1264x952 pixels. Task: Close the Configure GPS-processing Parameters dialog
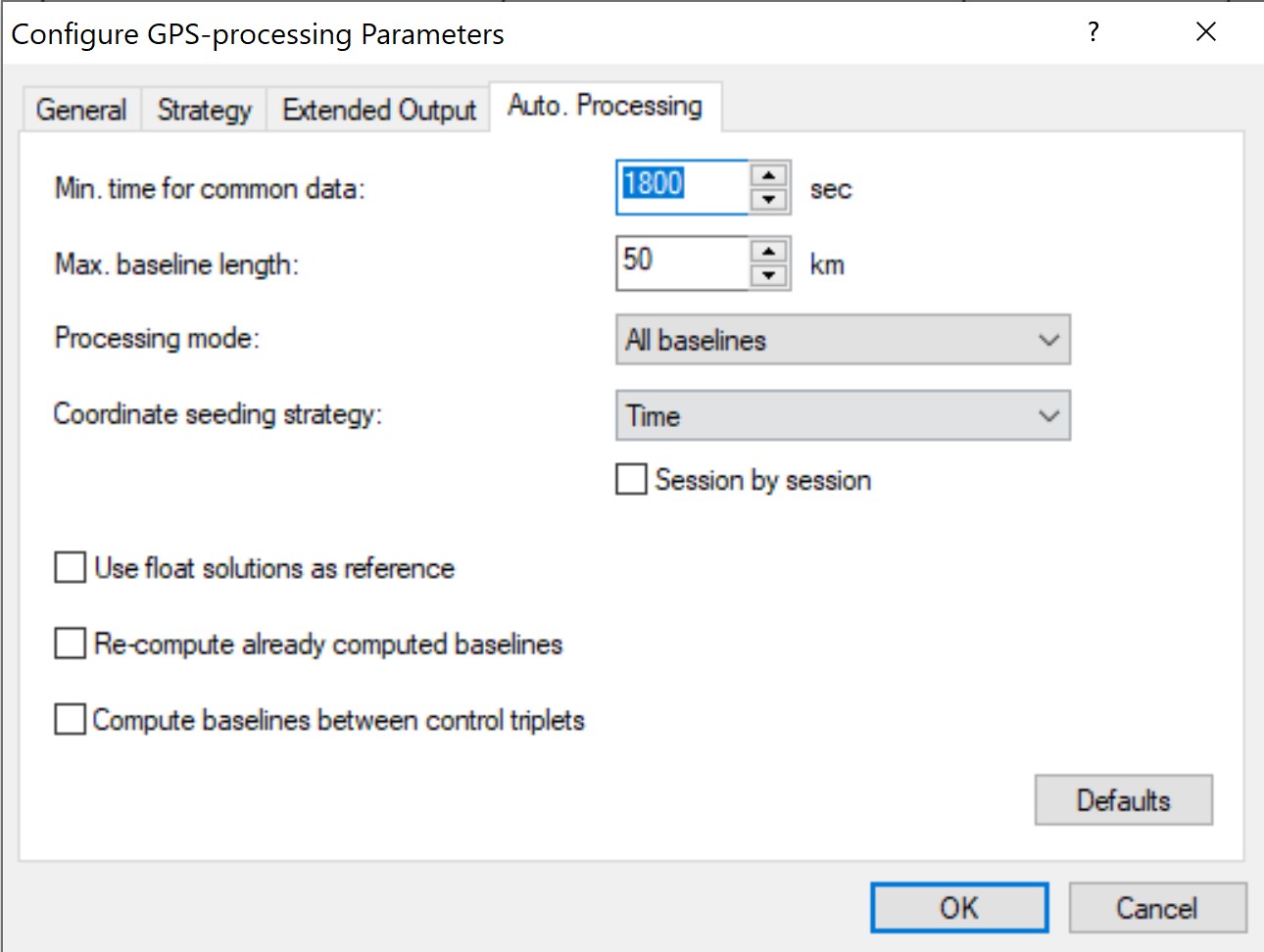tap(1206, 32)
